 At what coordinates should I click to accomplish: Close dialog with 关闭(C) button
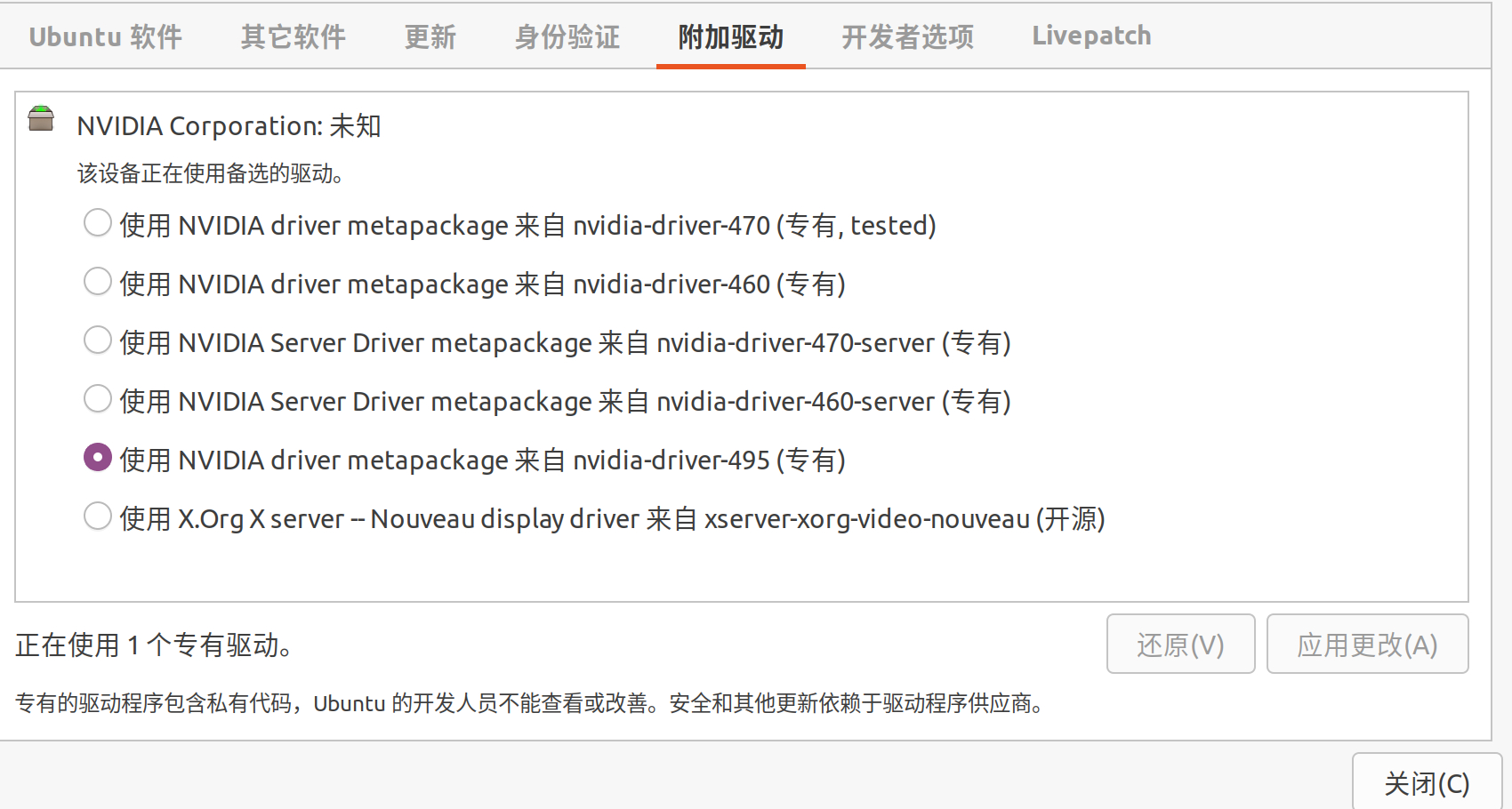click(1427, 782)
